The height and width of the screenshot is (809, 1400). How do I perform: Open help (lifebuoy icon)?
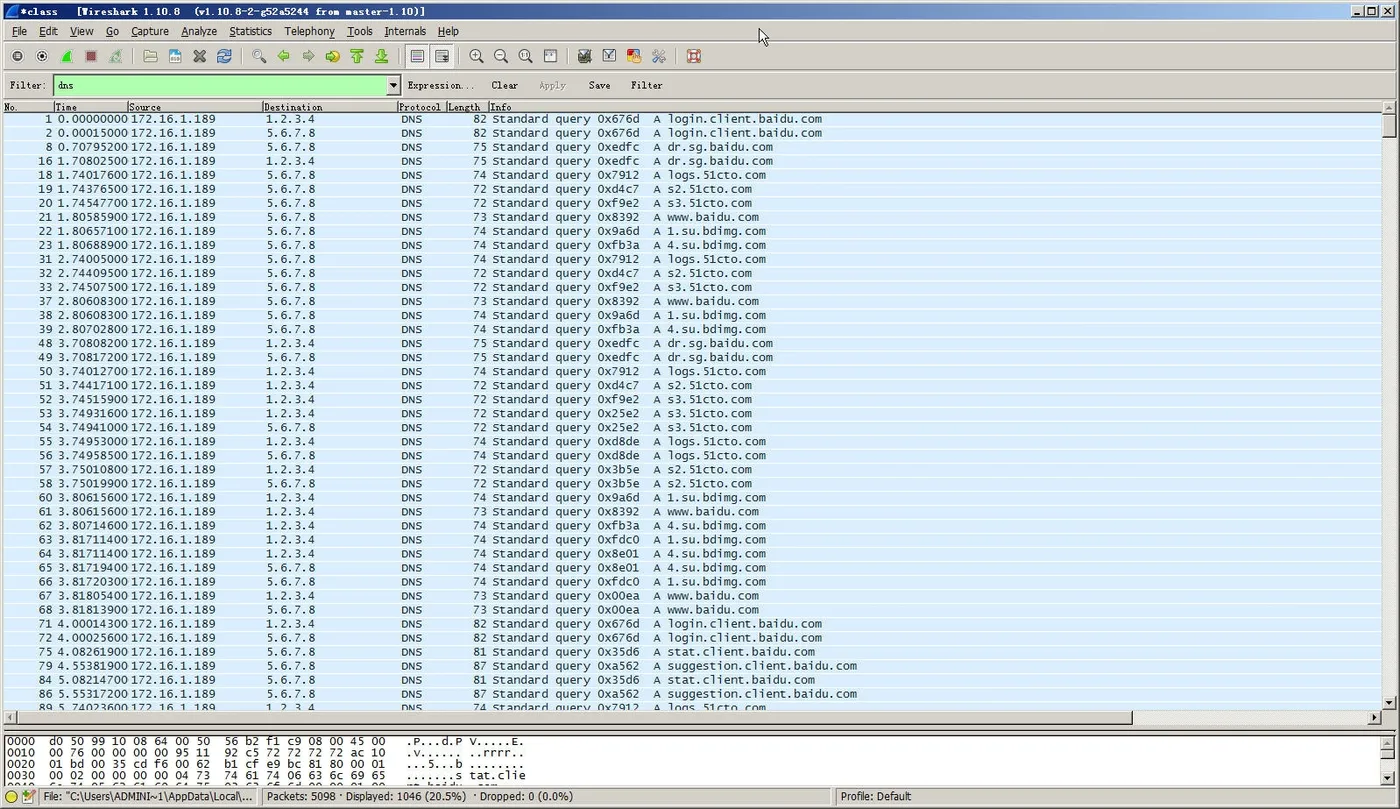pyautogui.click(x=693, y=57)
